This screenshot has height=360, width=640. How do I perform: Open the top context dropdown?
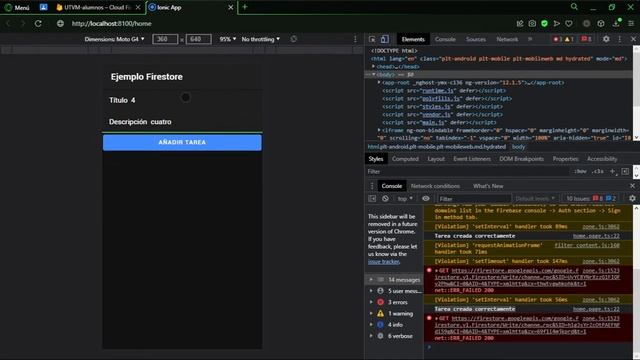[405, 198]
